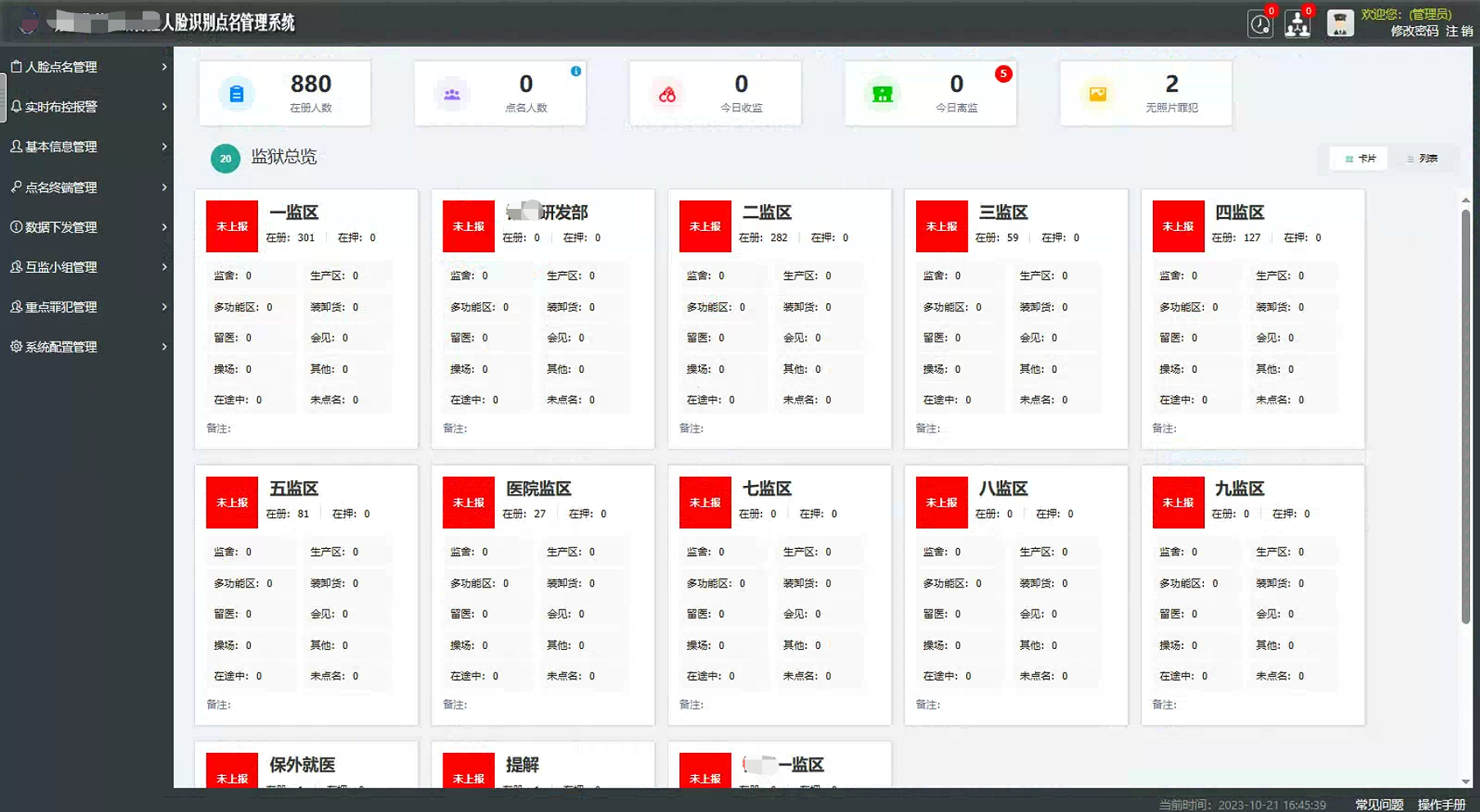Screen dimensions: 1480x812
Task: Open the 常见问题 link in footer
Action: 1379,805
